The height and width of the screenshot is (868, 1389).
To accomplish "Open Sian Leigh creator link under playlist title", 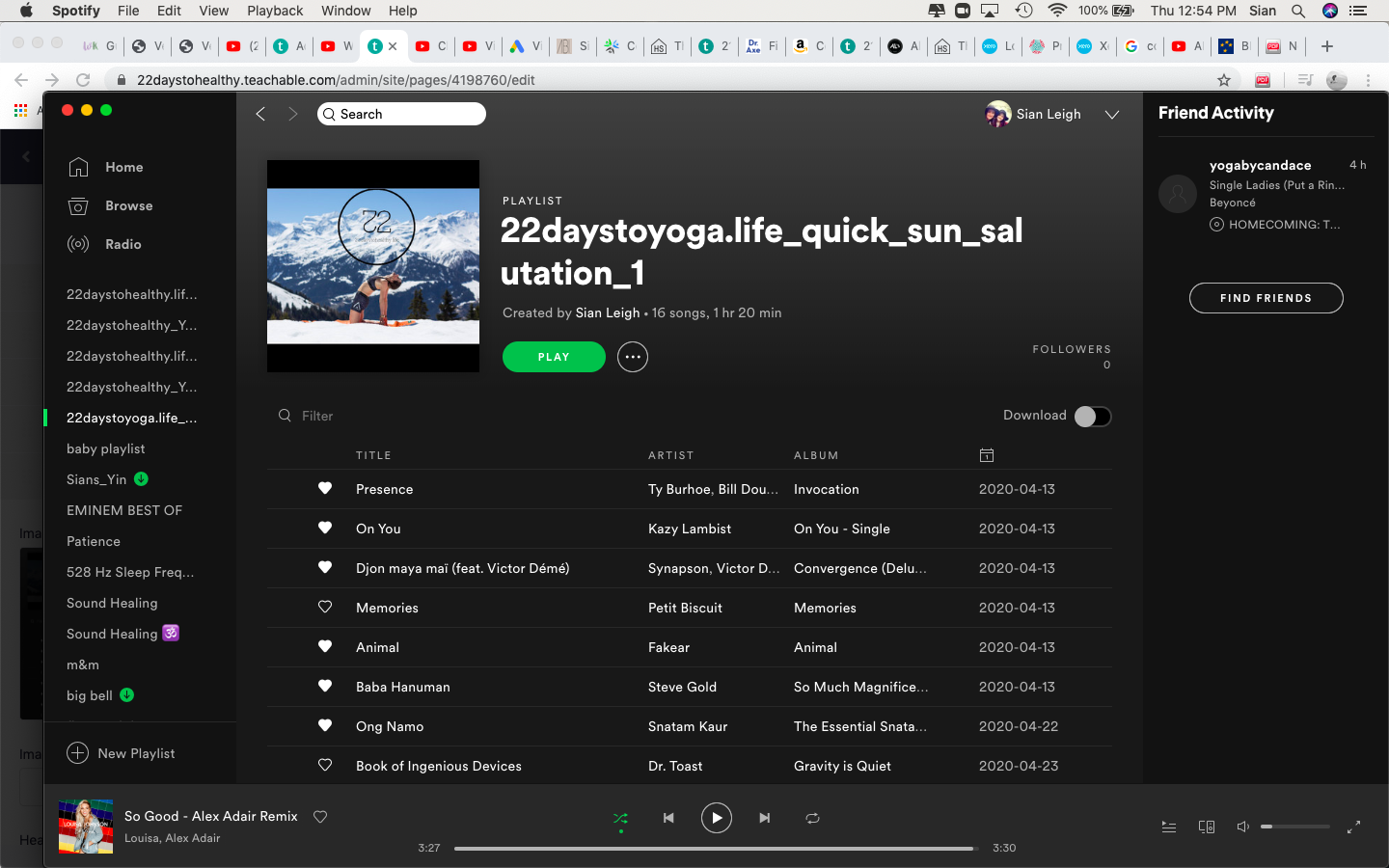I will [608, 312].
